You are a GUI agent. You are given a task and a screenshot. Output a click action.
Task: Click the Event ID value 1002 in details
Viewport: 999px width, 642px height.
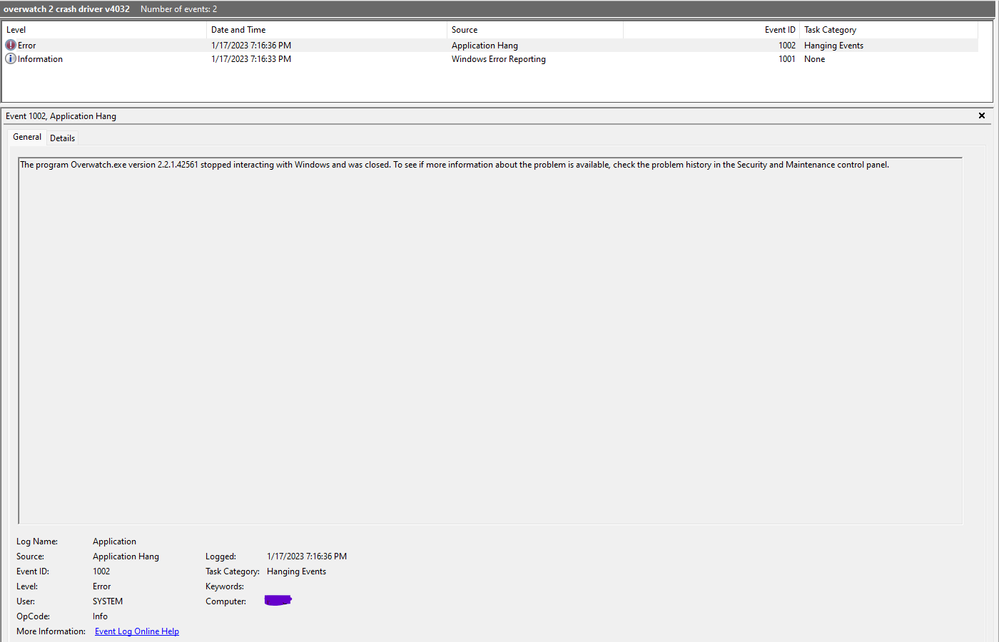101,571
